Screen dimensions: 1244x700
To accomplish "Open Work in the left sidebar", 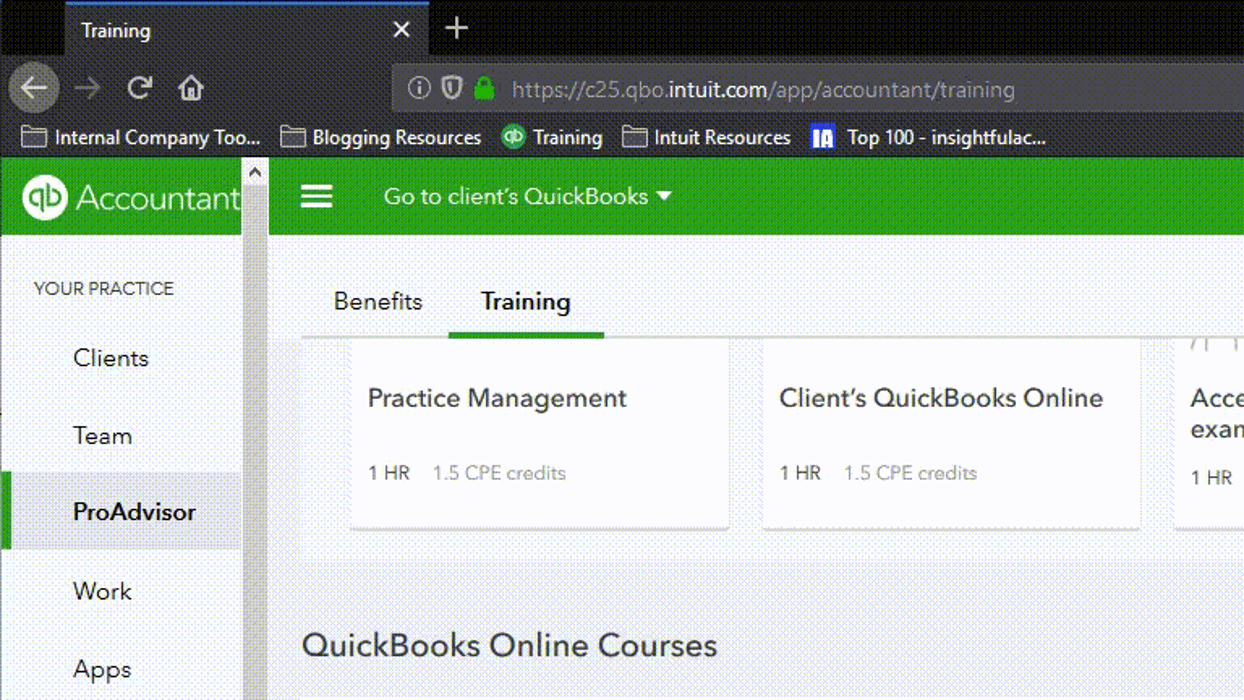I will point(103,591).
